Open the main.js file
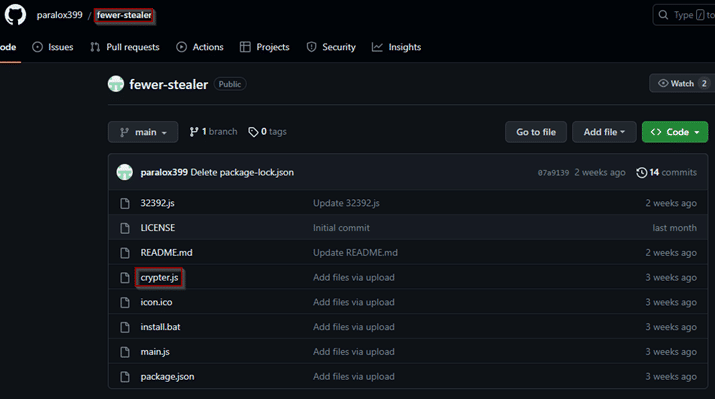 point(155,352)
